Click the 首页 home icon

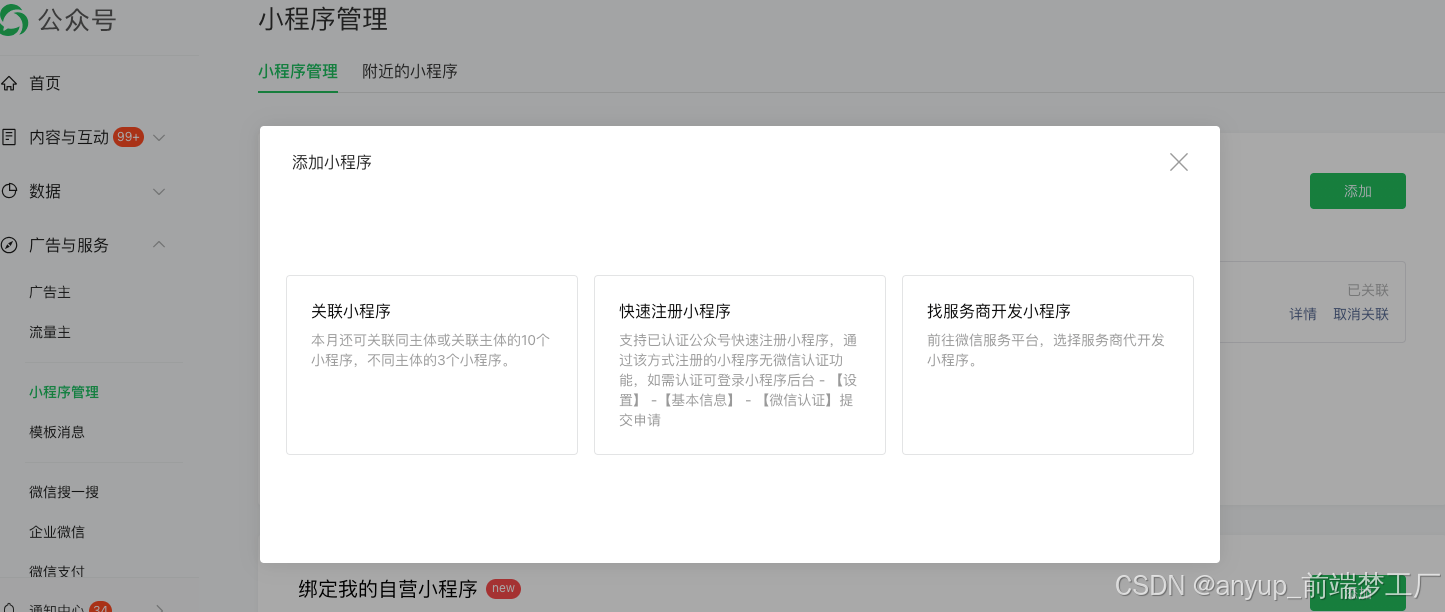(9, 83)
